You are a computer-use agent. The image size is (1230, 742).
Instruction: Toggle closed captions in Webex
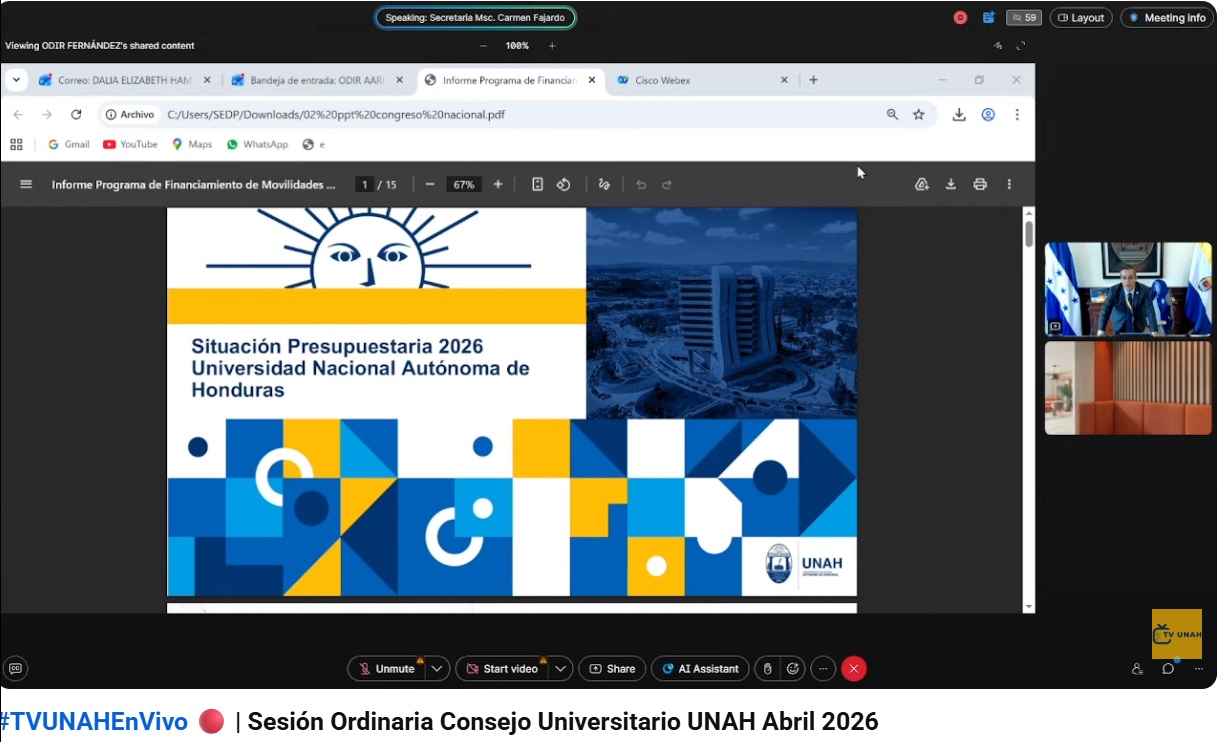[15, 669]
